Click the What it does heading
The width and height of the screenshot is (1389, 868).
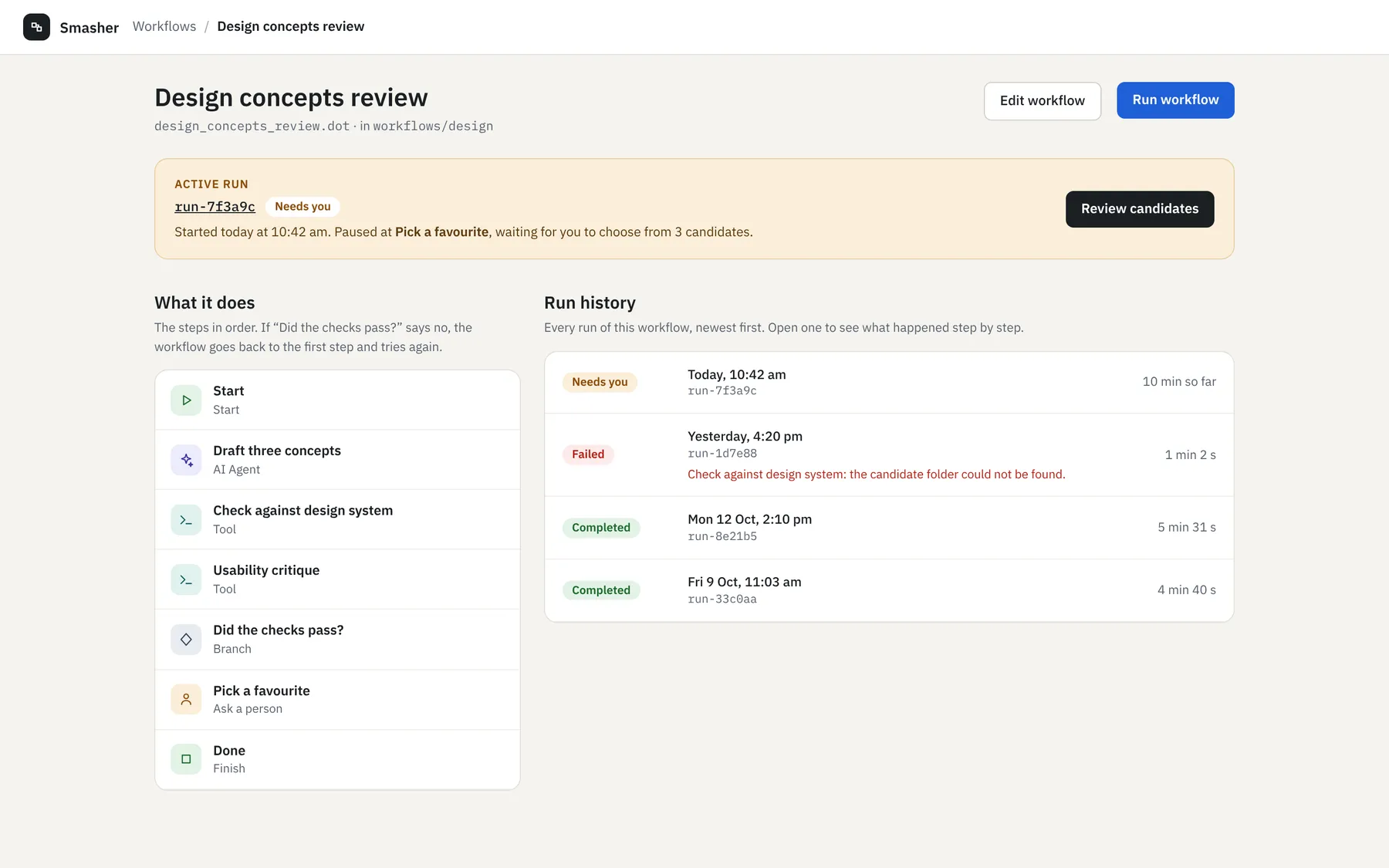click(x=204, y=303)
